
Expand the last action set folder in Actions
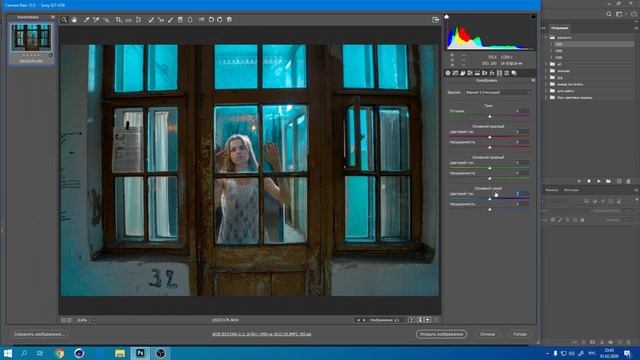click(546, 98)
